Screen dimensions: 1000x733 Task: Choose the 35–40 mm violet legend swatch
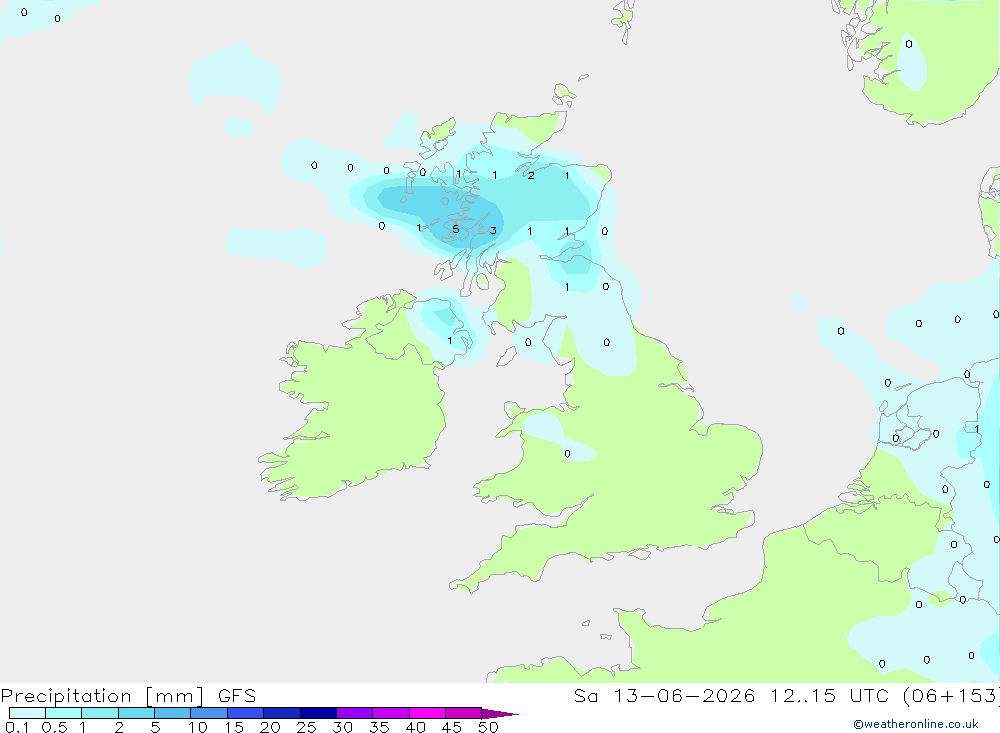[x=391, y=713]
